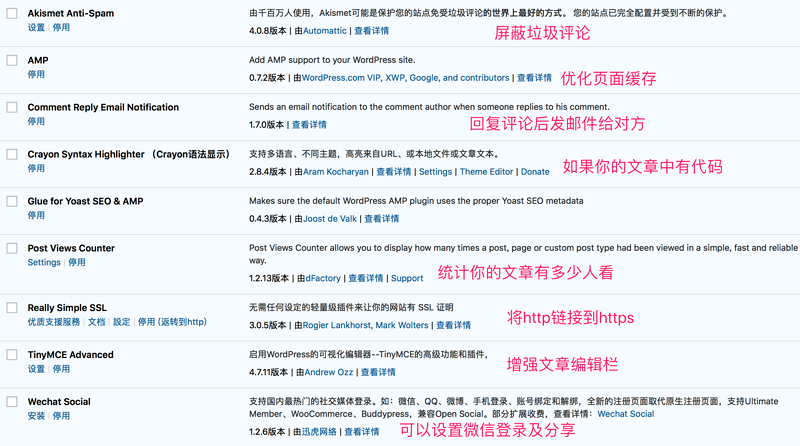The height and width of the screenshot is (446, 800).
Task: View details for Post Views Counter
Action: (x=366, y=279)
